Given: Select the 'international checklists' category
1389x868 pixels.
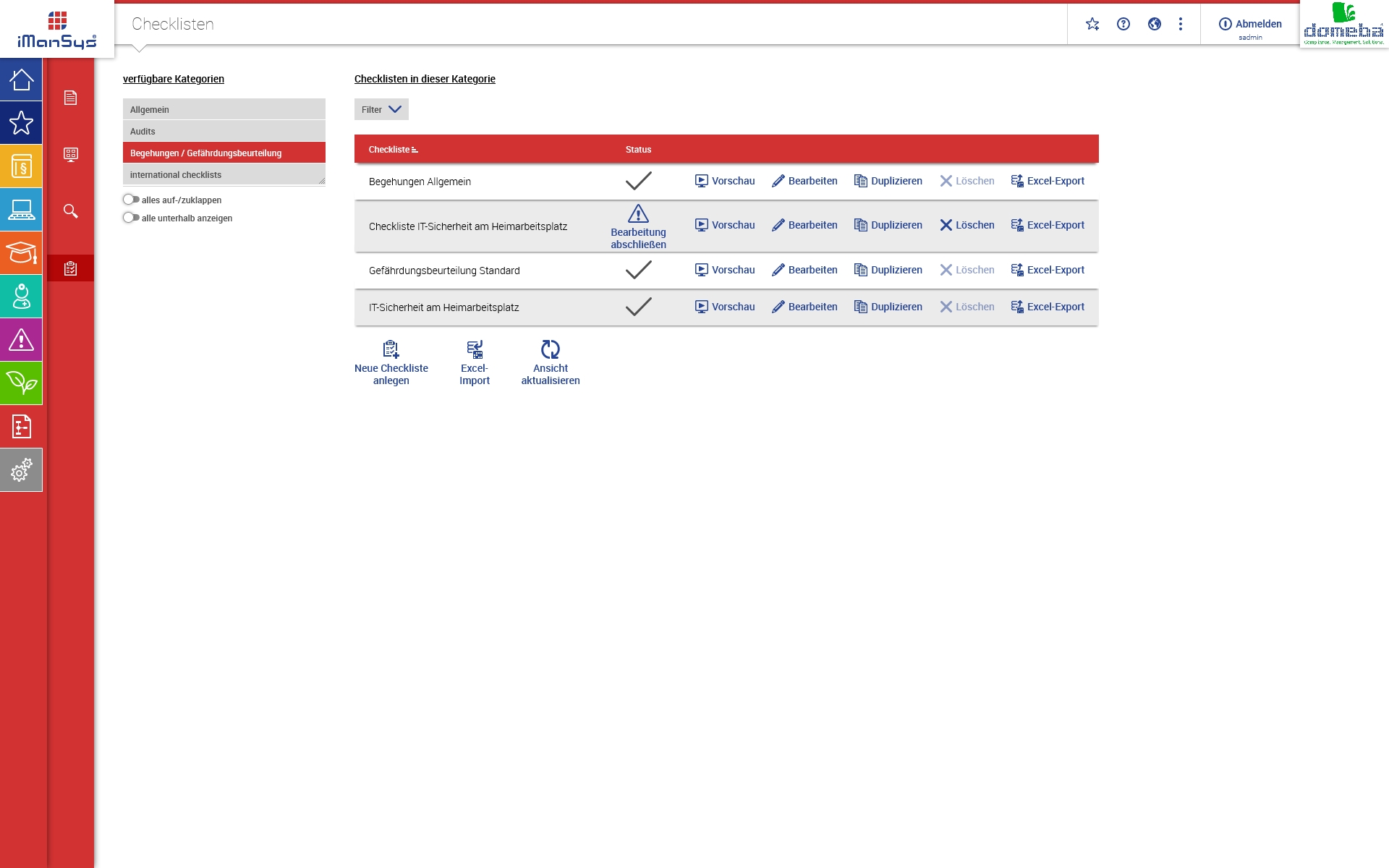Looking at the screenshot, I should point(224,174).
